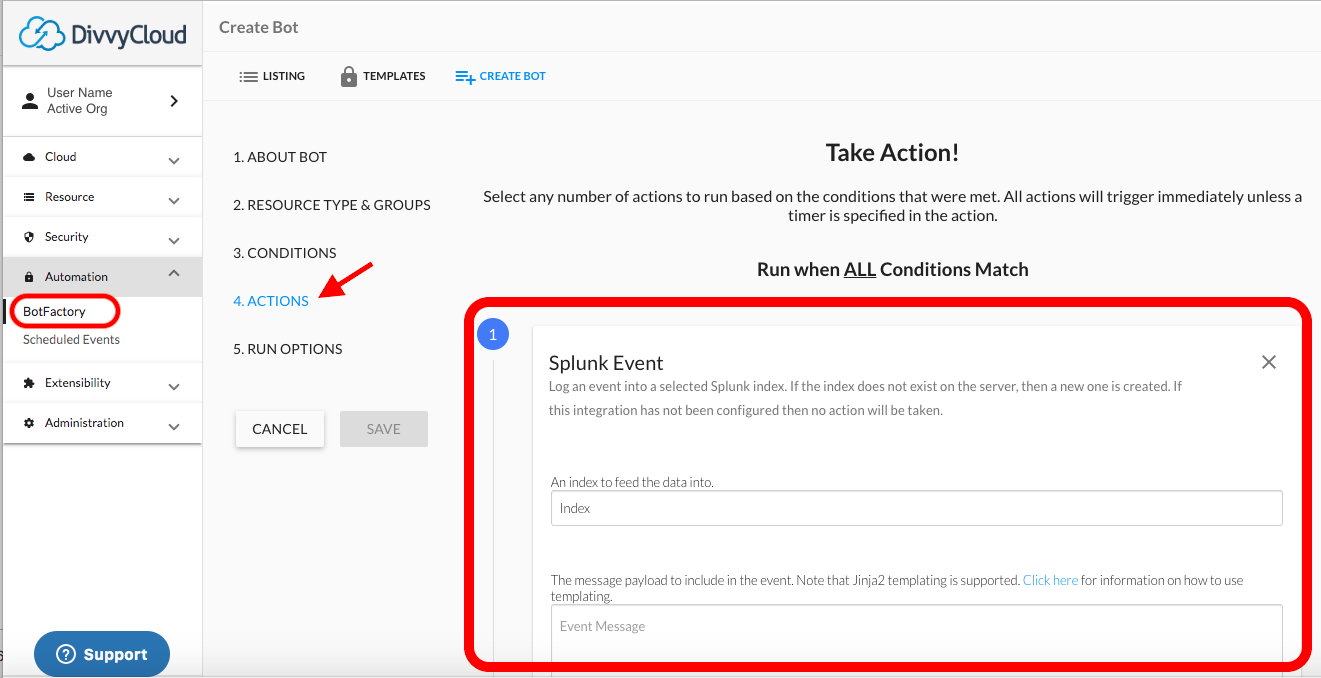This screenshot has width=1321, height=678.
Task: Click the Resource list icon in the sidebar
Action: [x=29, y=197]
